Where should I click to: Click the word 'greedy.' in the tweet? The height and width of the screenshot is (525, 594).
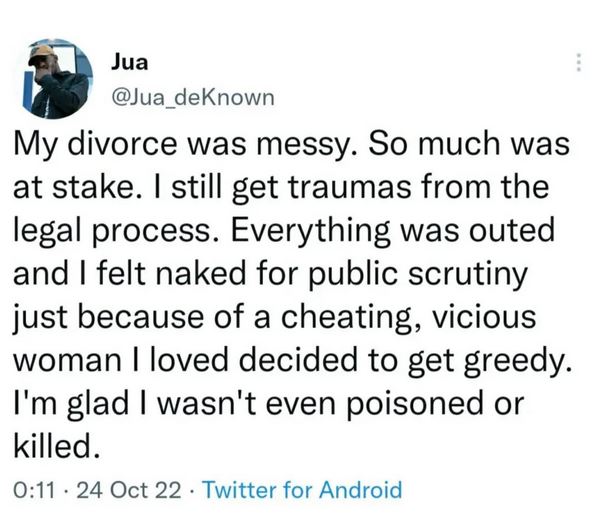pyautogui.click(x=517, y=361)
